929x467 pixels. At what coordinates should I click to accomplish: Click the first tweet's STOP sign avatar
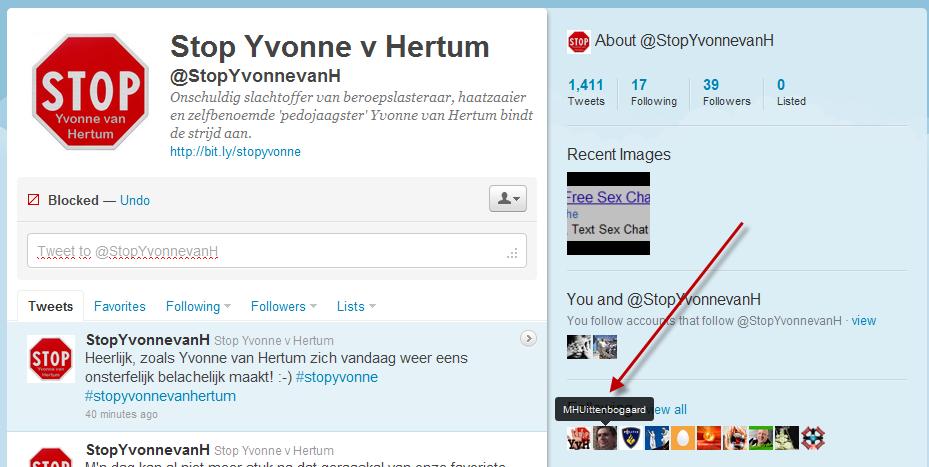pyautogui.click(x=51, y=359)
